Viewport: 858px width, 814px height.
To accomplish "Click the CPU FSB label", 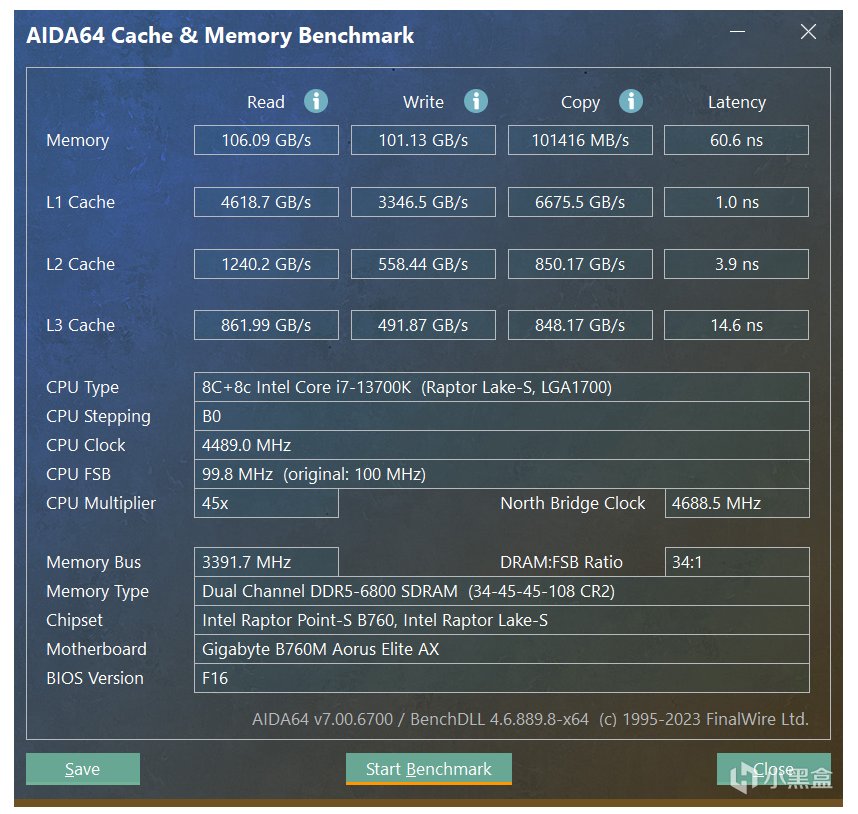I will (x=78, y=474).
